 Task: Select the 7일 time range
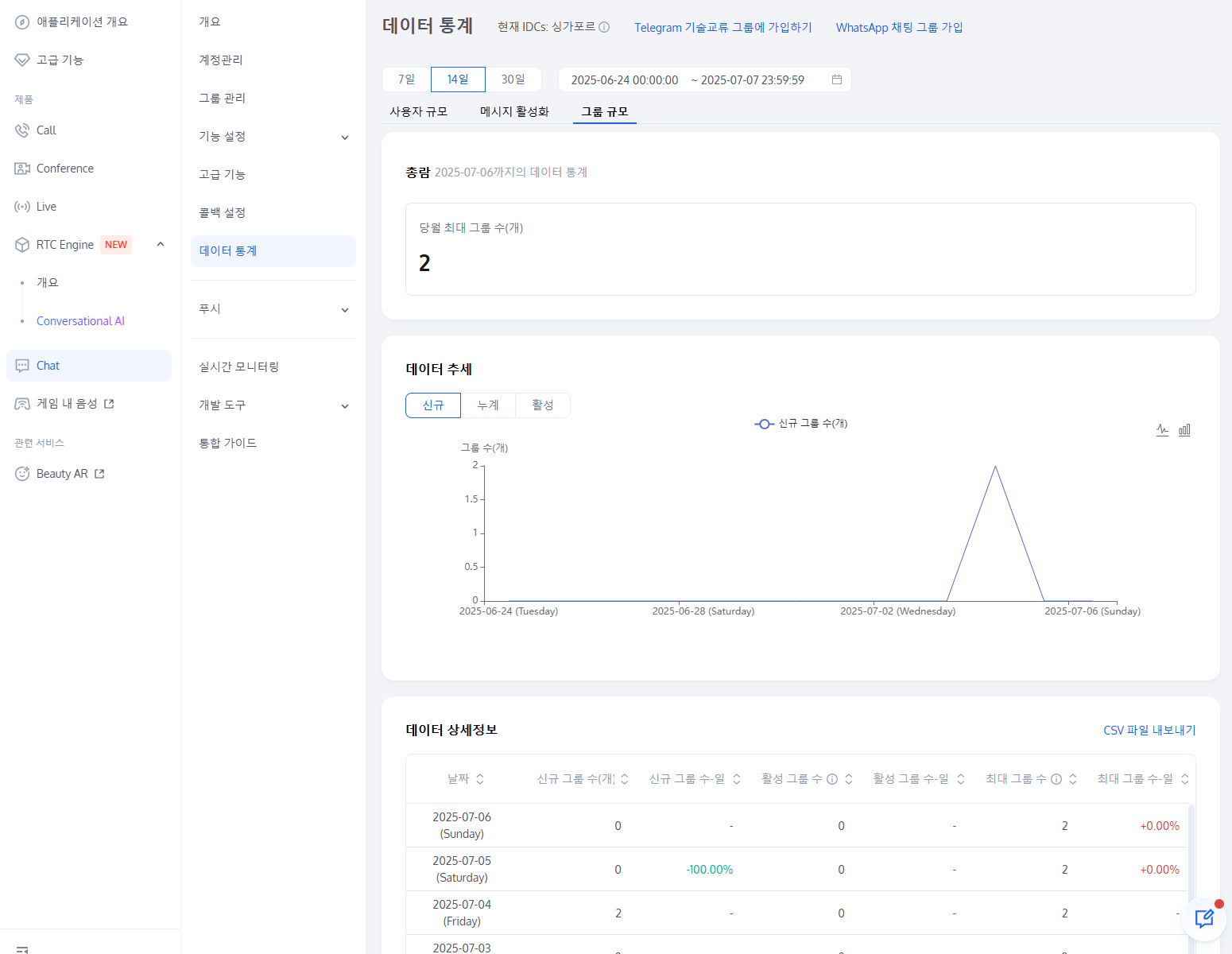coord(406,79)
